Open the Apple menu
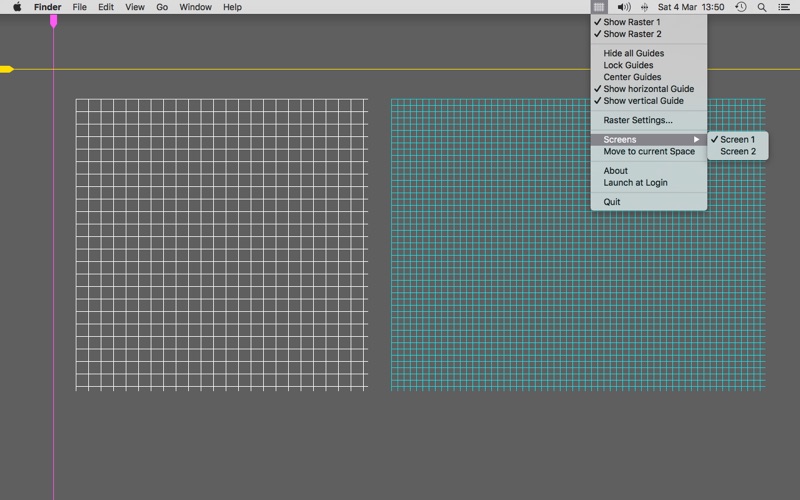 tap(17, 7)
